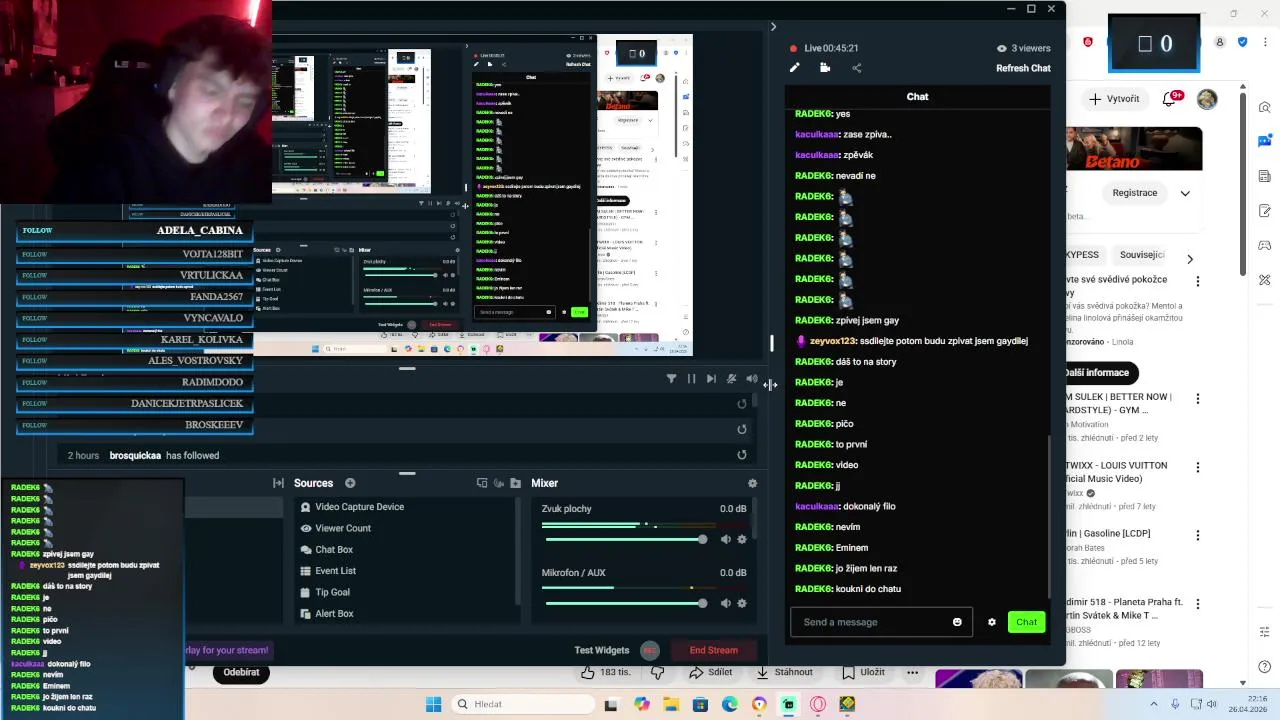
Task: Click Uložit save button on YouTube
Action: coord(863,672)
